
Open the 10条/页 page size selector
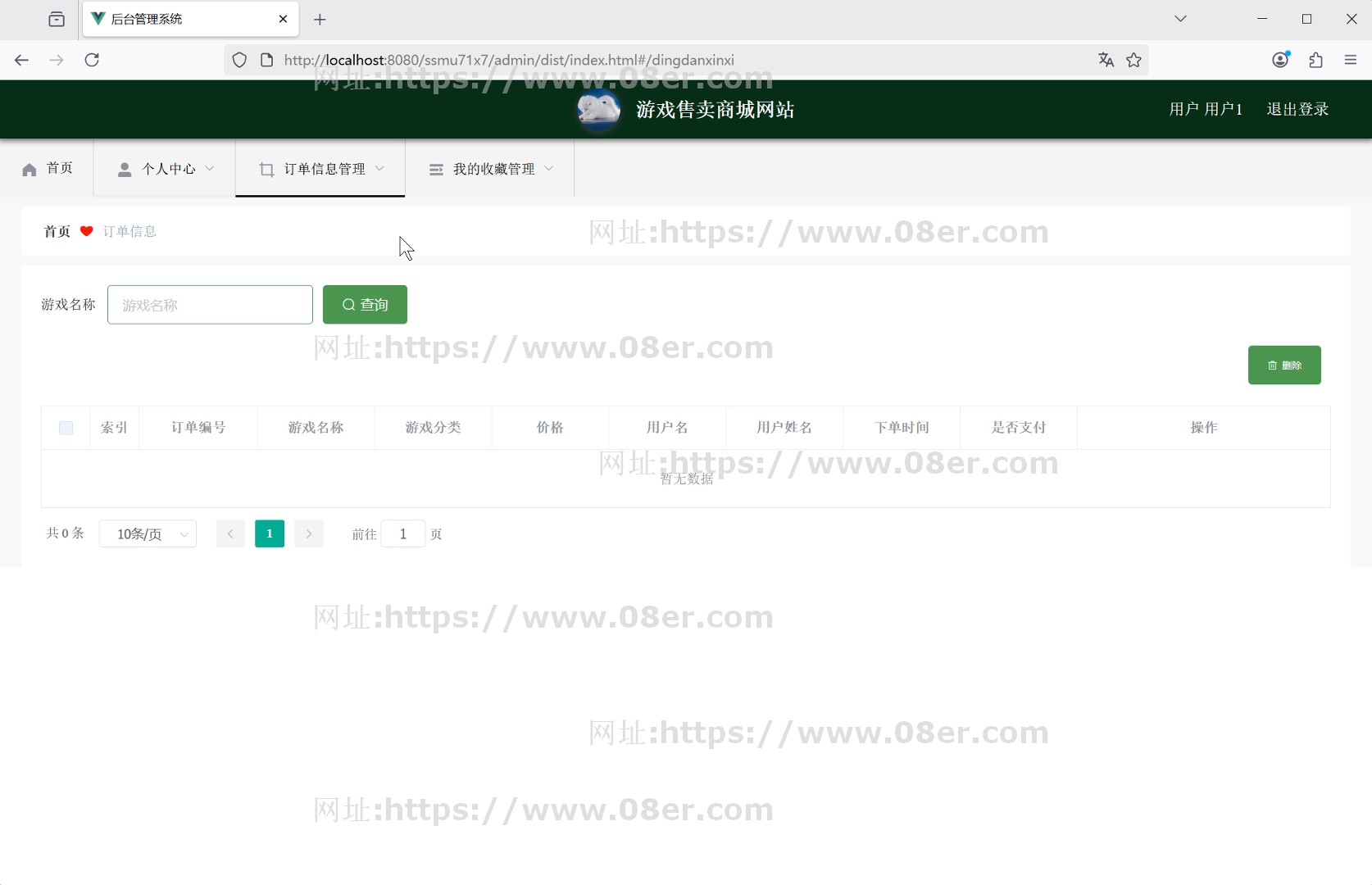click(148, 533)
